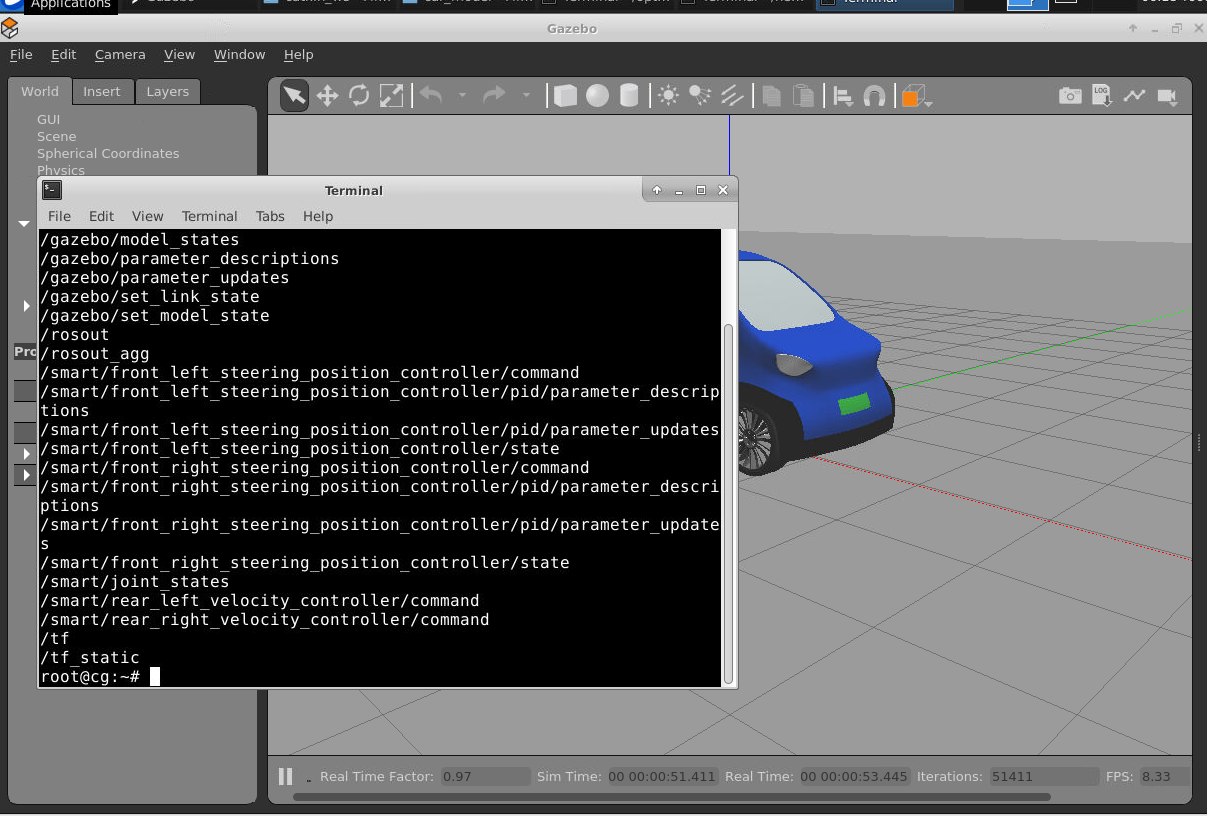Open Gazebo Camera menu

click(x=120, y=54)
